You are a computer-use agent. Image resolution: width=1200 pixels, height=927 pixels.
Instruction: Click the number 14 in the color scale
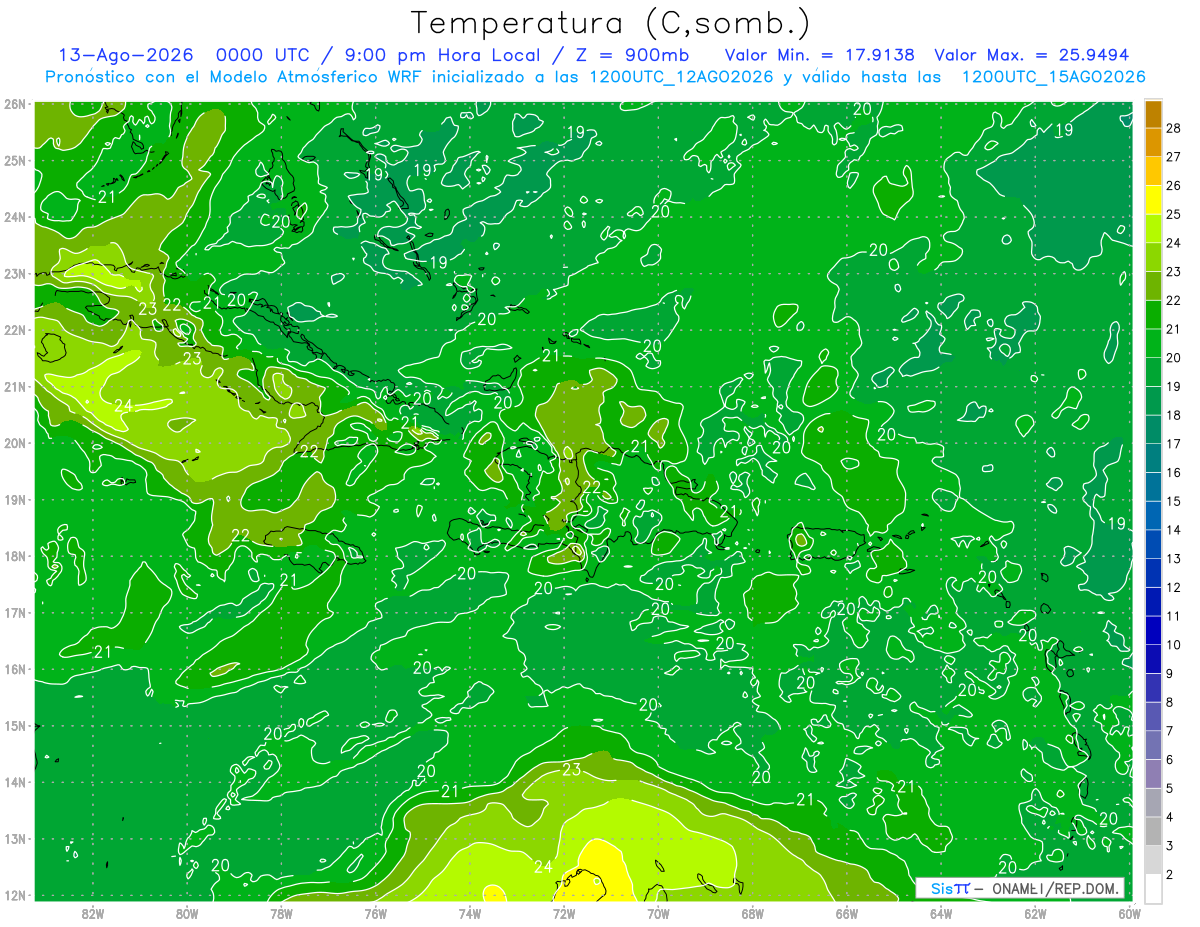1173,530
